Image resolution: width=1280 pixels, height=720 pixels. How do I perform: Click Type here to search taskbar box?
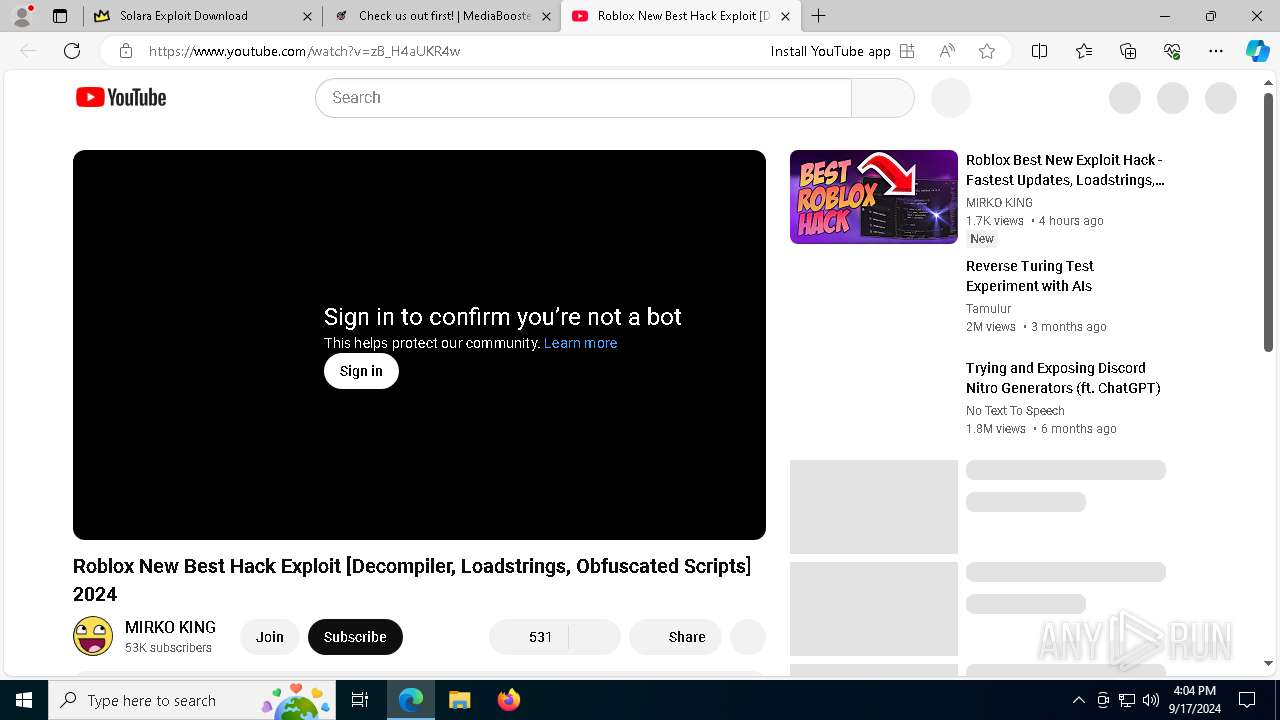[192, 700]
